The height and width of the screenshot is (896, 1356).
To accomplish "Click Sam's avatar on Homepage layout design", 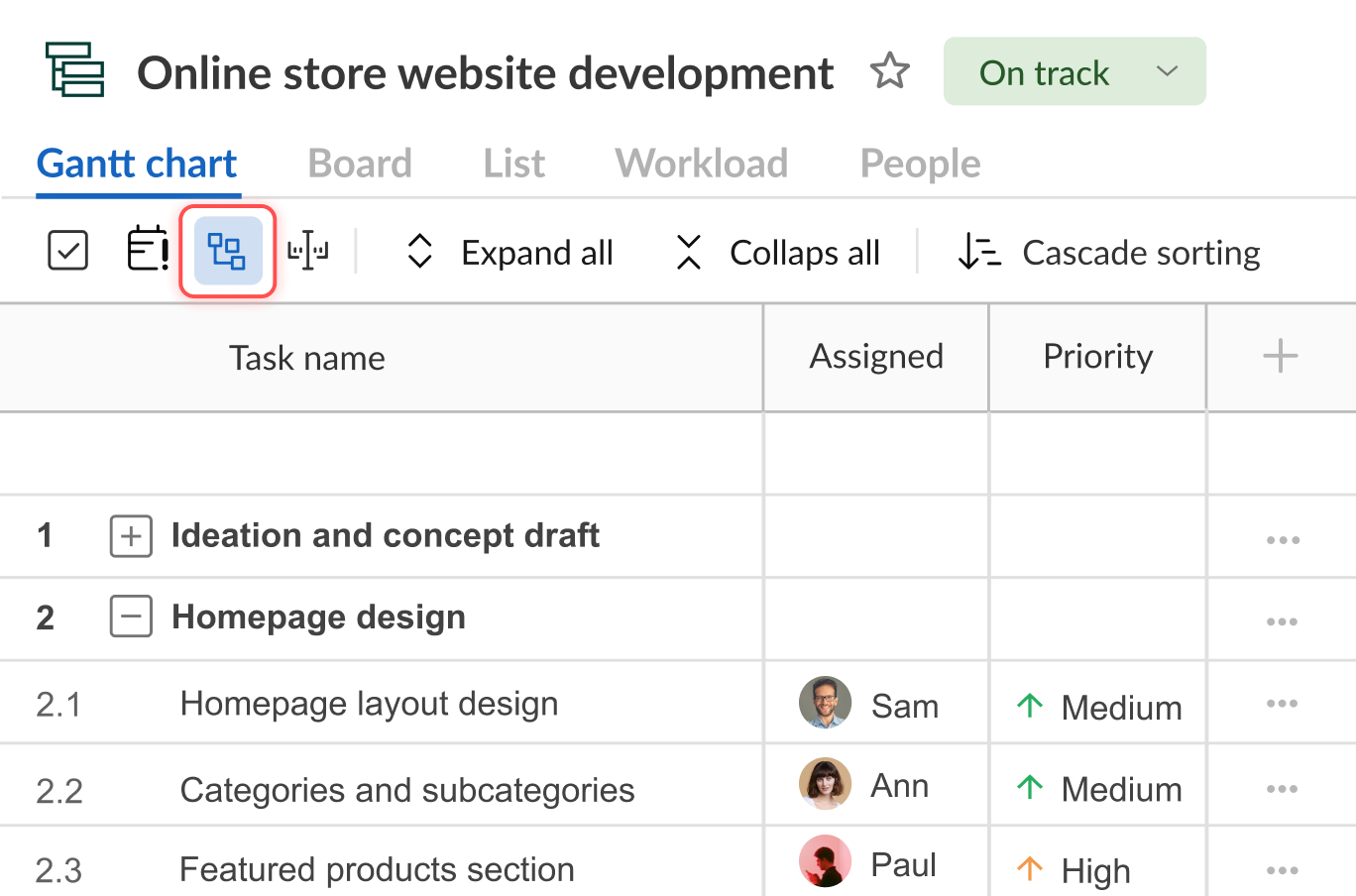I will tap(825, 703).
